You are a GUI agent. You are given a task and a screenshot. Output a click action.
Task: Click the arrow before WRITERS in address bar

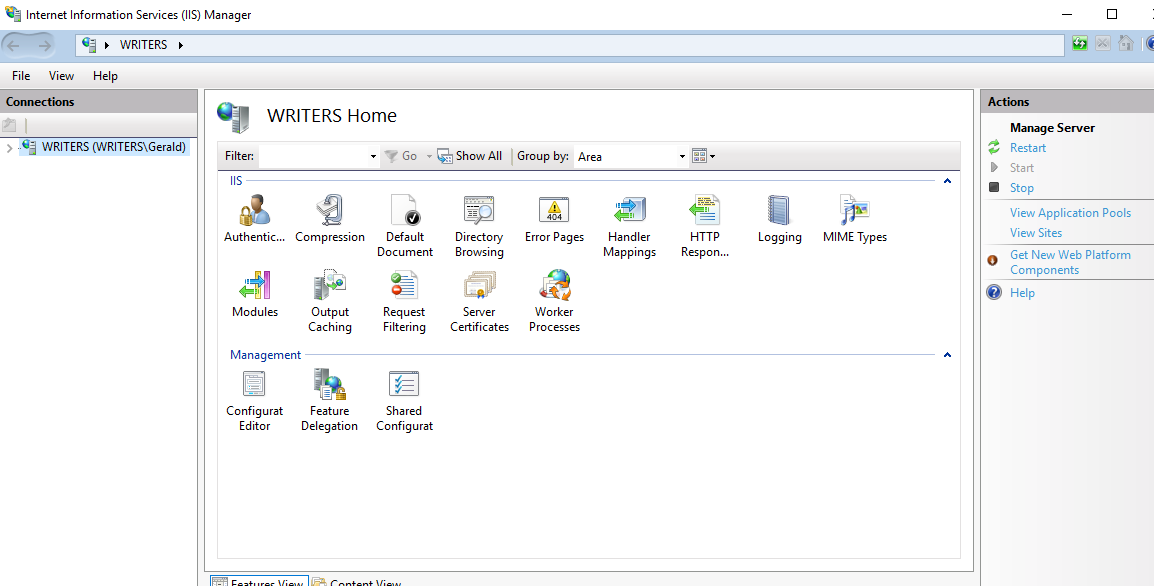(x=107, y=45)
